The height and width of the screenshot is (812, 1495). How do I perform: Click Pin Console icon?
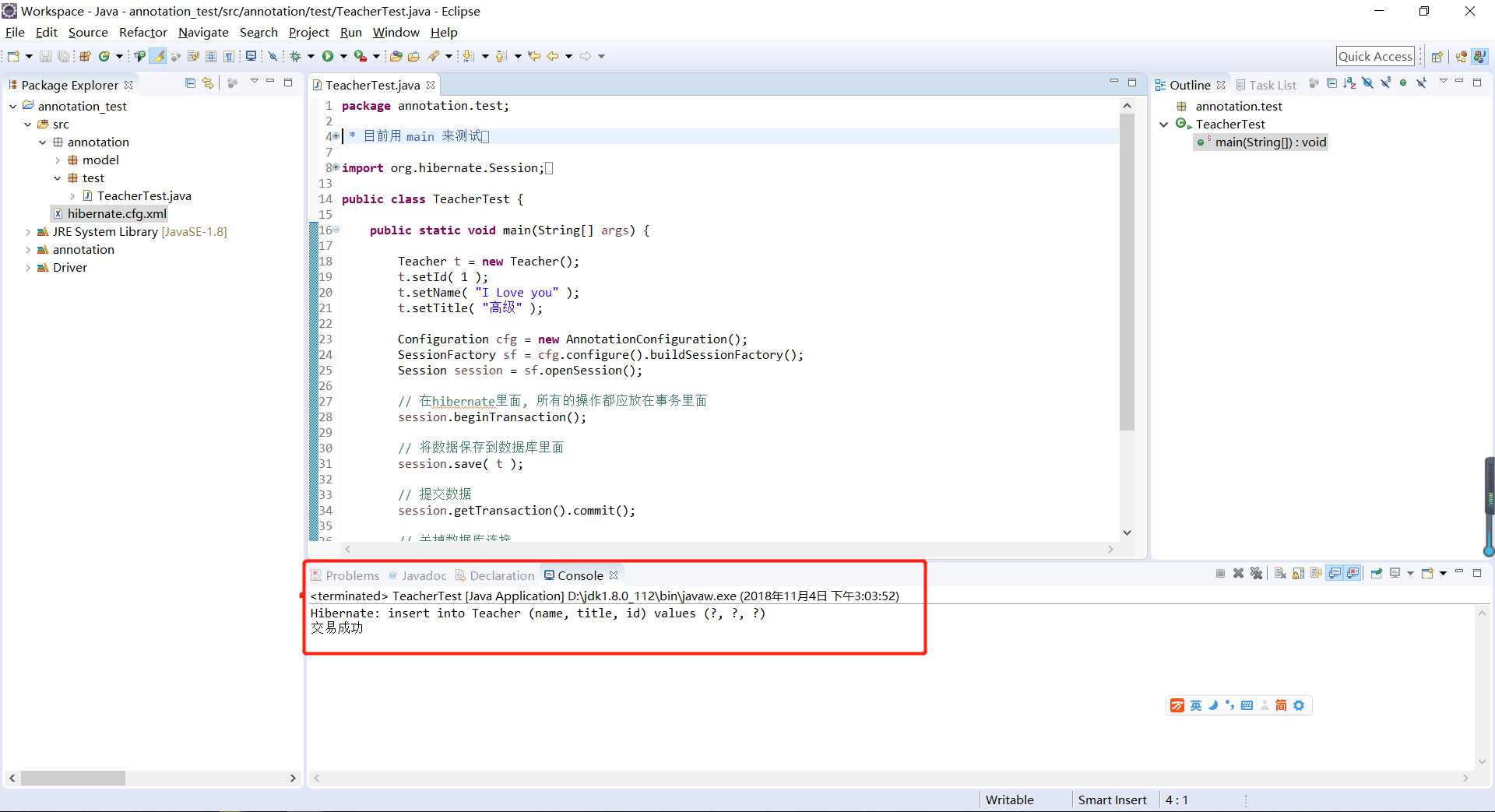pos(1377,574)
